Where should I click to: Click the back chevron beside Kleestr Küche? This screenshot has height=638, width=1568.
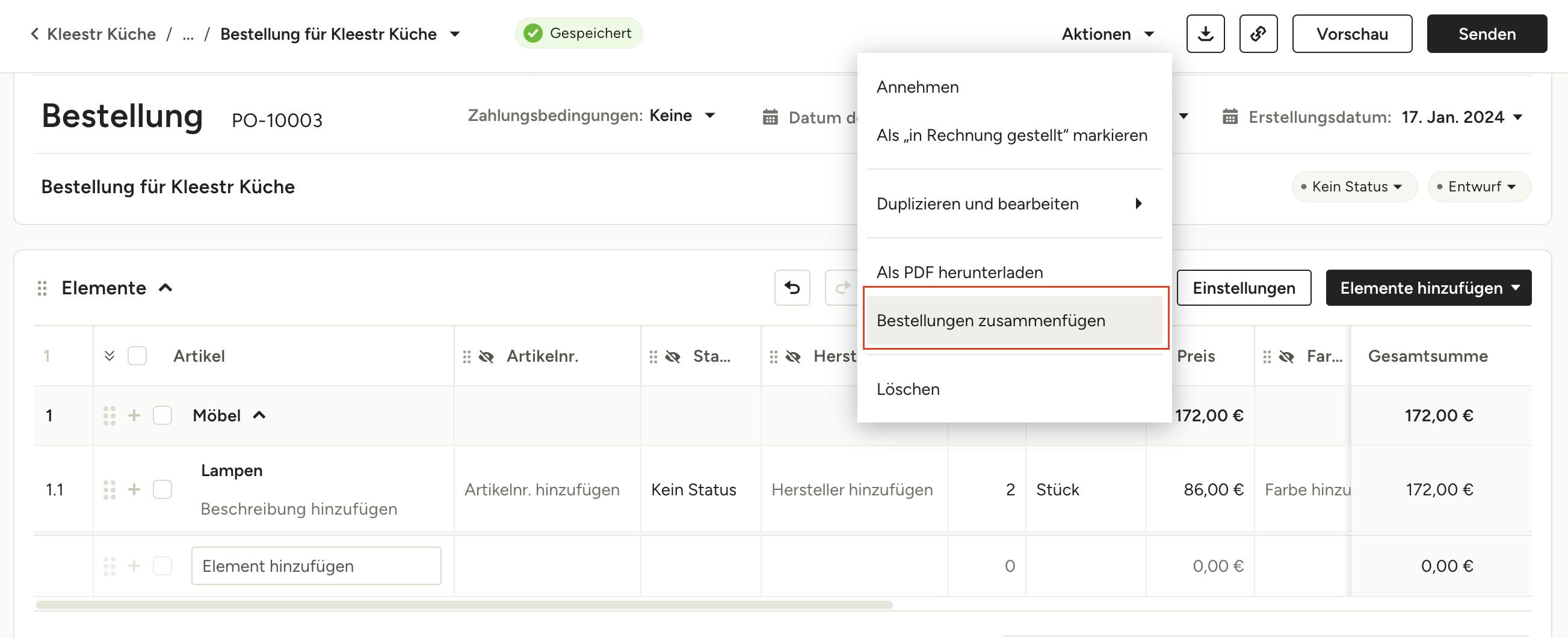point(35,34)
